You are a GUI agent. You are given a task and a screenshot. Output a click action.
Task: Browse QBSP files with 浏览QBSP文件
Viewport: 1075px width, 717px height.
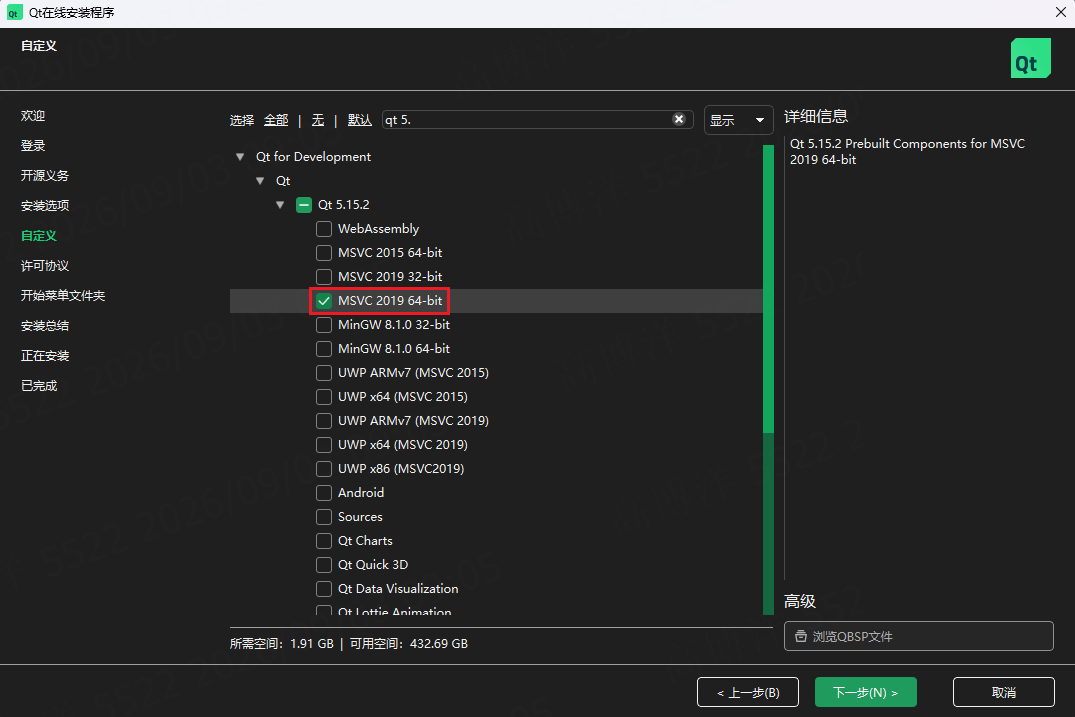(x=919, y=636)
